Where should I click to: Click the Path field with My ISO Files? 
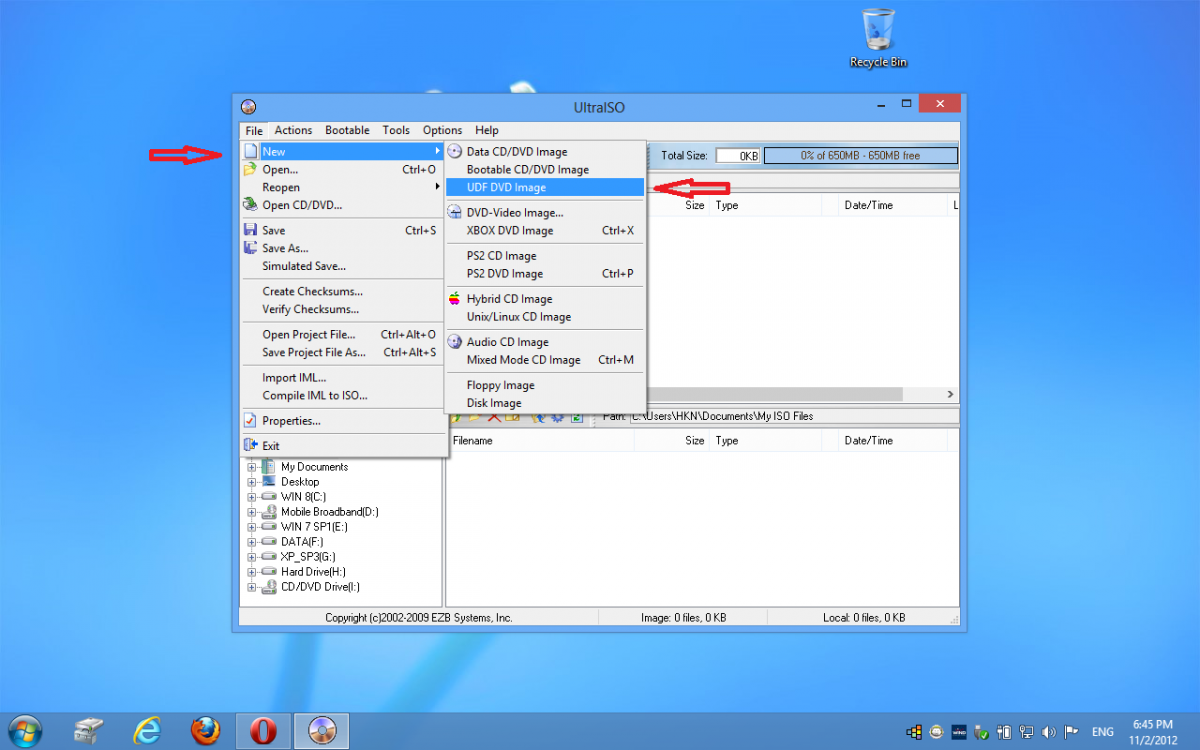793,416
